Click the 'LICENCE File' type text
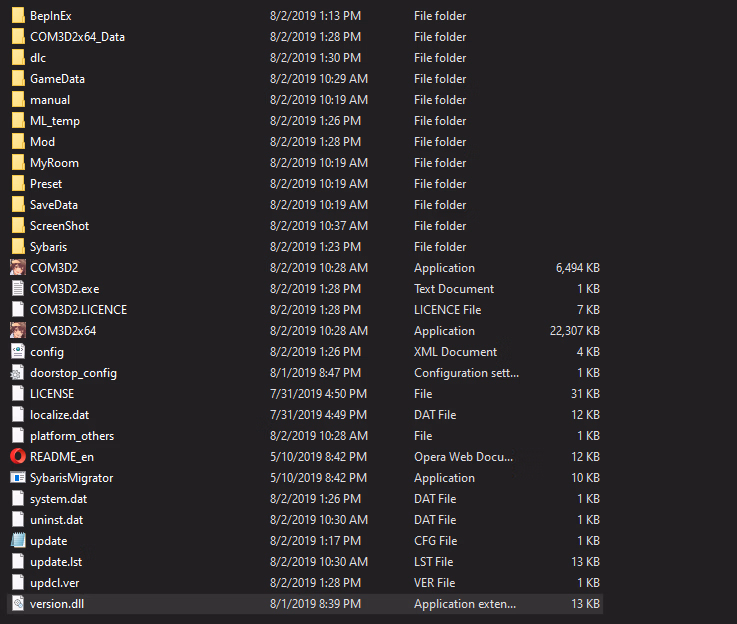The width and height of the screenshot is (737, 624). [447, 310]
